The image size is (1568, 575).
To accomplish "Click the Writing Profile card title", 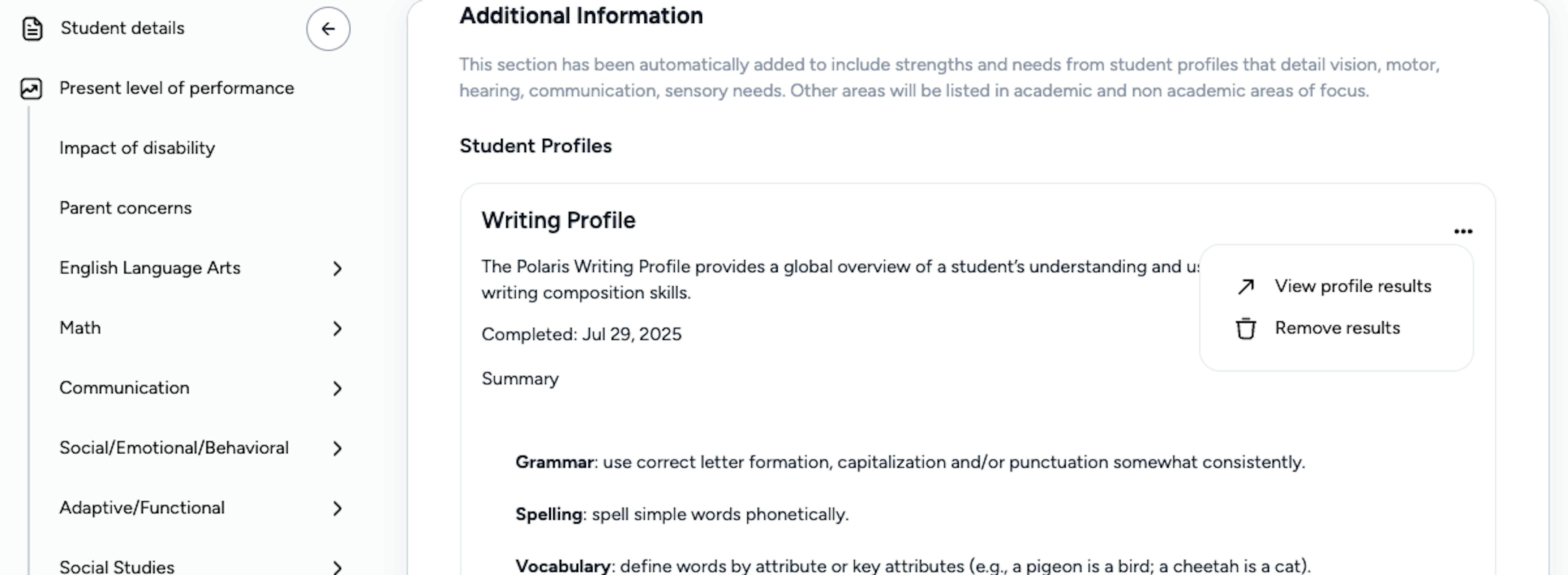I will tap(558, 220).
